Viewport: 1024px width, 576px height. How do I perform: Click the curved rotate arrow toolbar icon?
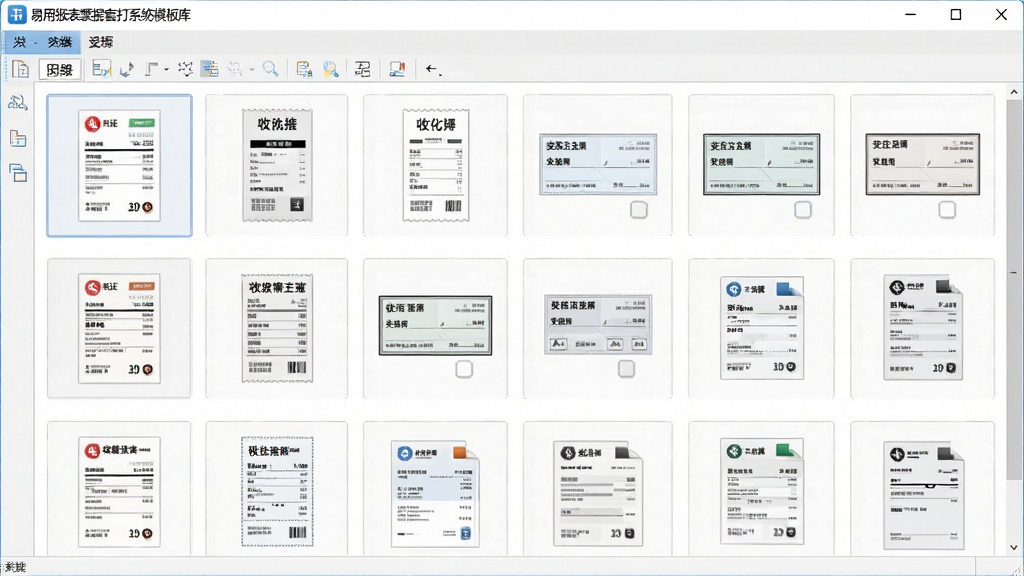pos(127,69)
